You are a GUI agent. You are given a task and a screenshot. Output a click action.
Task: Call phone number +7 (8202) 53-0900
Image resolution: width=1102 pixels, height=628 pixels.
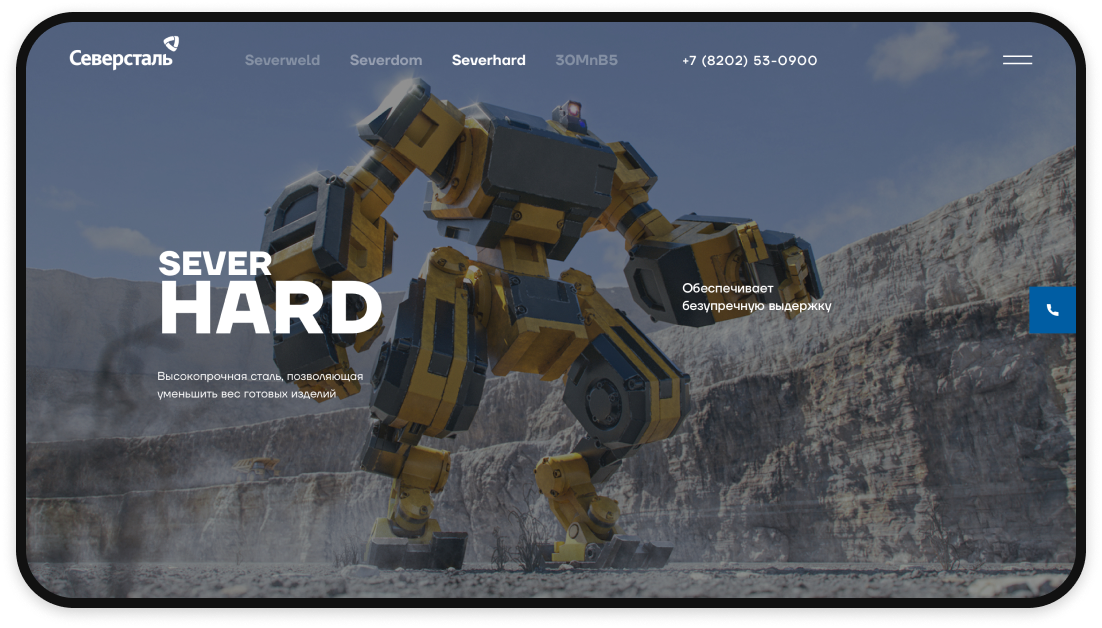click(x=749, y=60)
